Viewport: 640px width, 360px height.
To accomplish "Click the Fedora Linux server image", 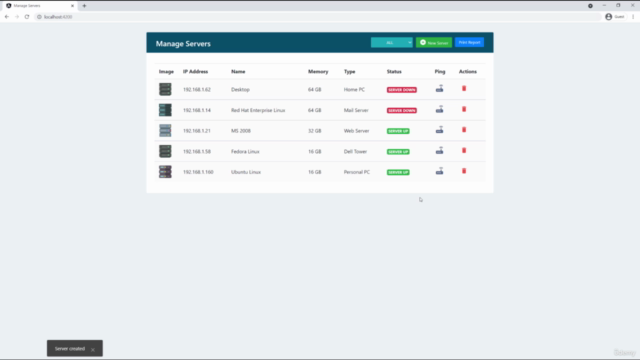I will click(165, 151).
